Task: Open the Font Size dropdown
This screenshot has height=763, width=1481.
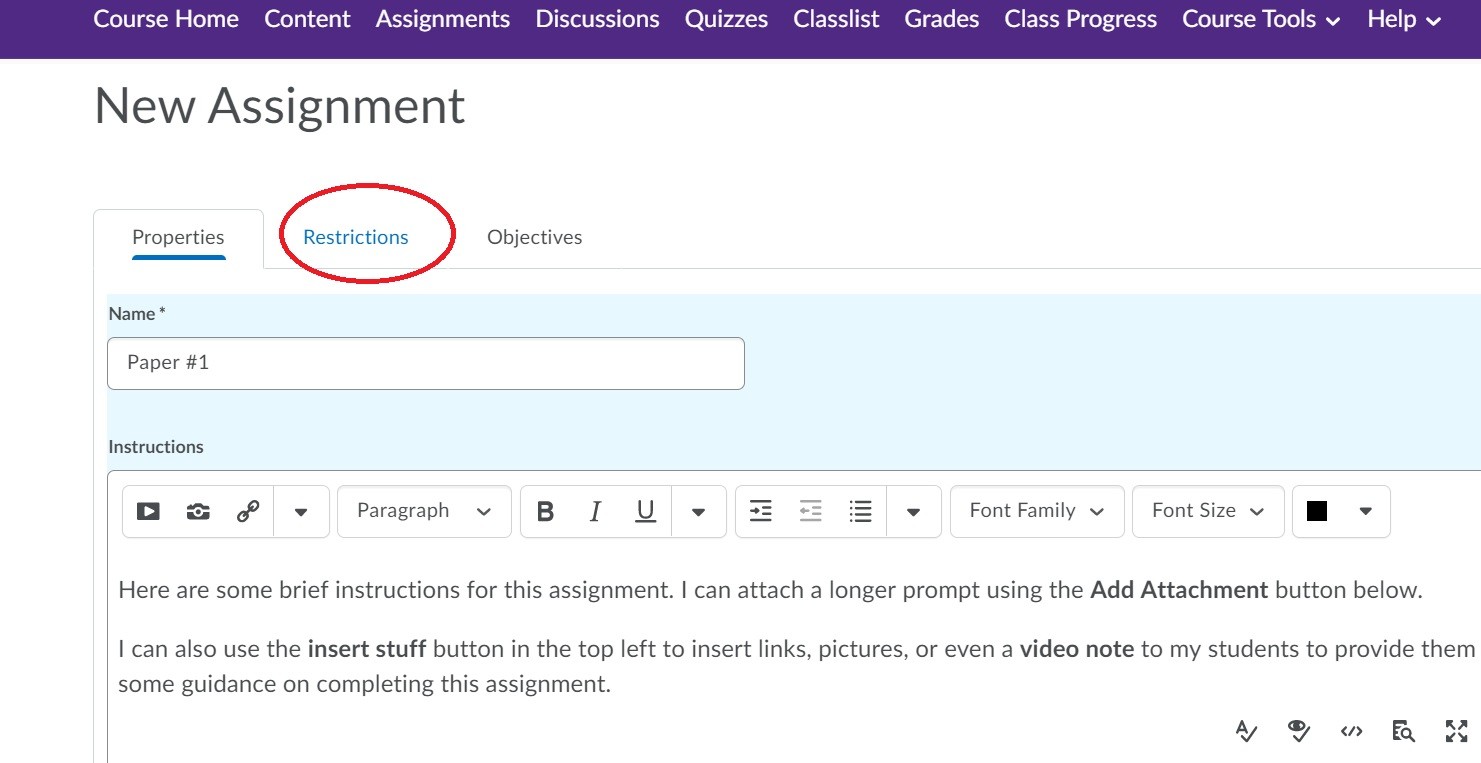Action: tap(1207, 511)
